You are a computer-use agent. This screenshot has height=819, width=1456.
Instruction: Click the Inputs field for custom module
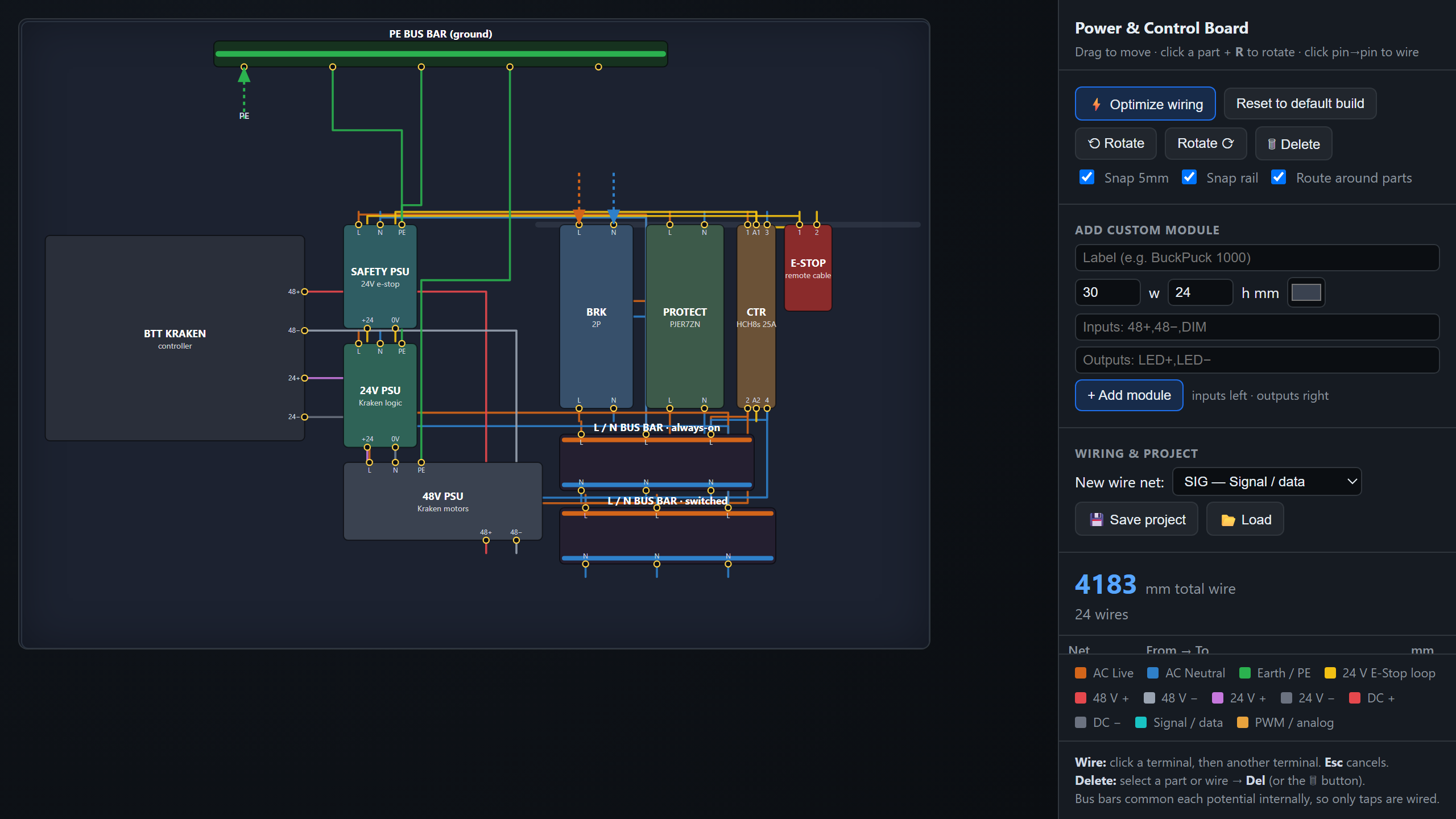1257,327
